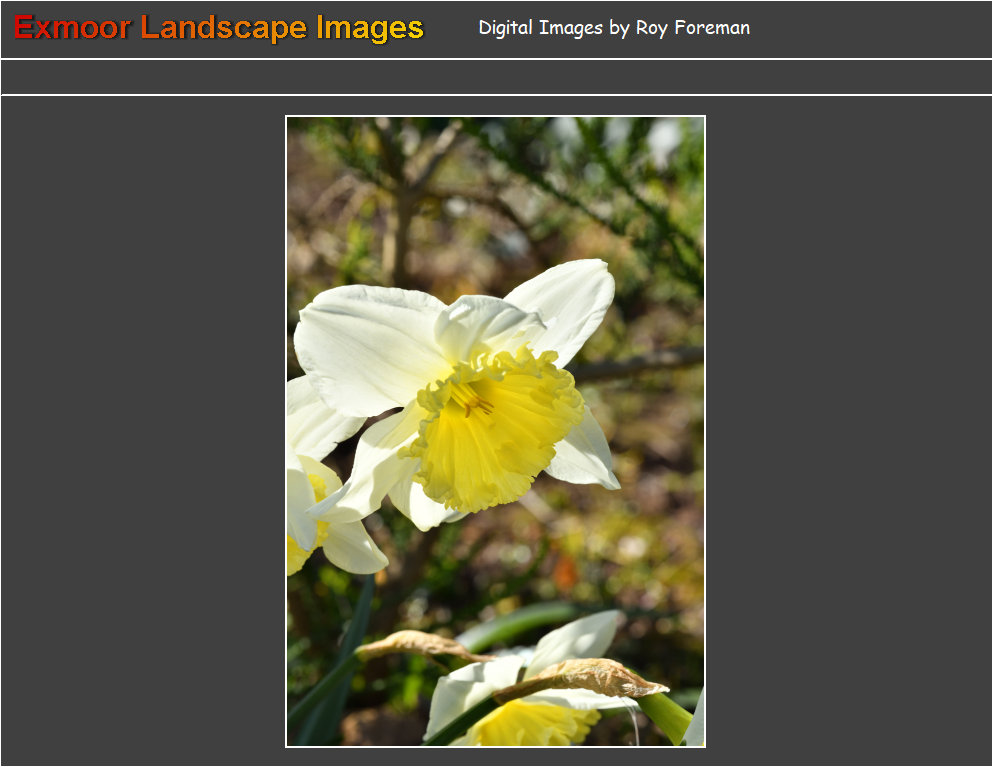This screenshot has height=767, width=993.
Task: Click the large daffodil's upper left white petal
Action: [x=365, y=345]
